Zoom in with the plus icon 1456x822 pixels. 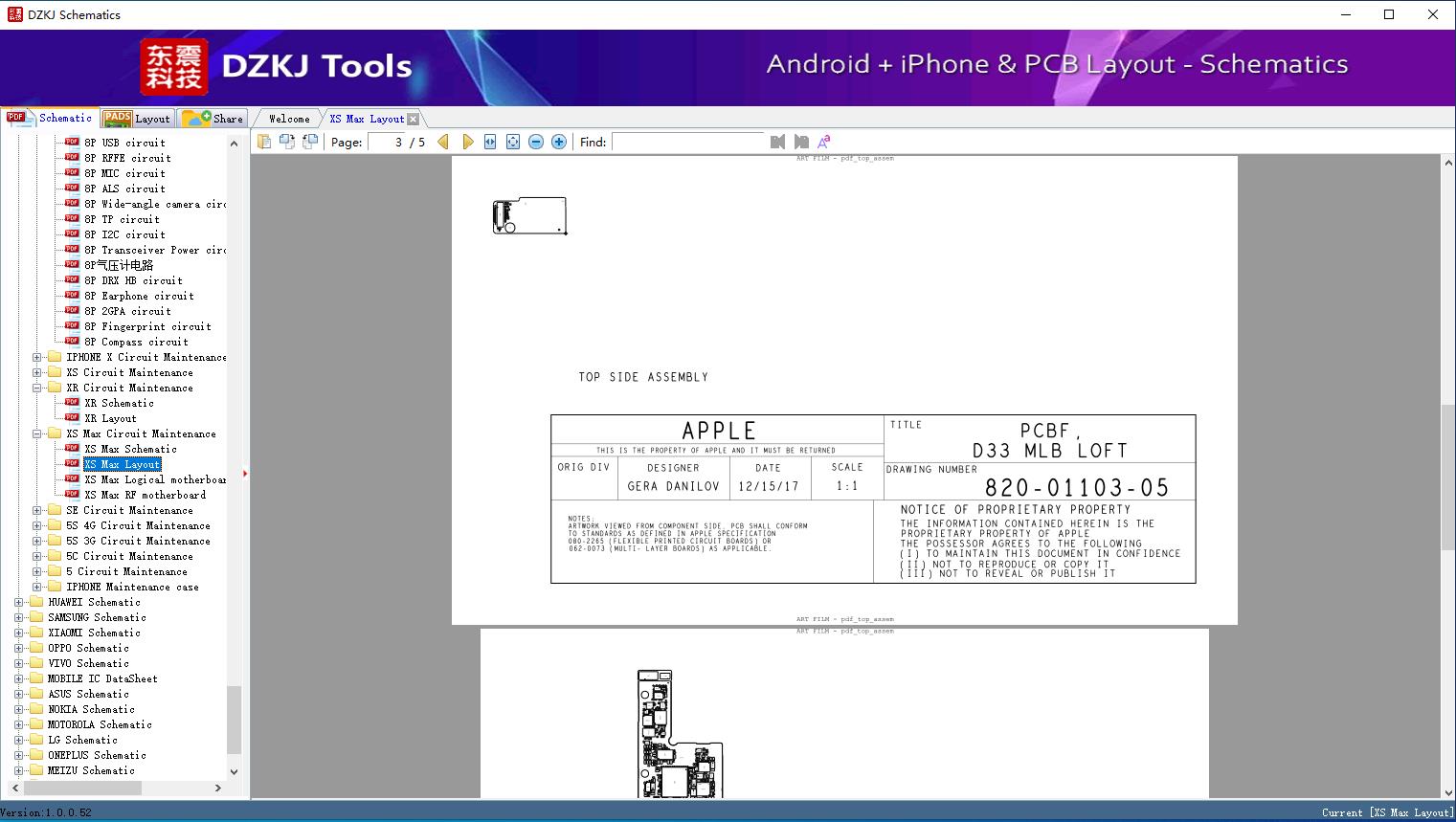[559, 142]
